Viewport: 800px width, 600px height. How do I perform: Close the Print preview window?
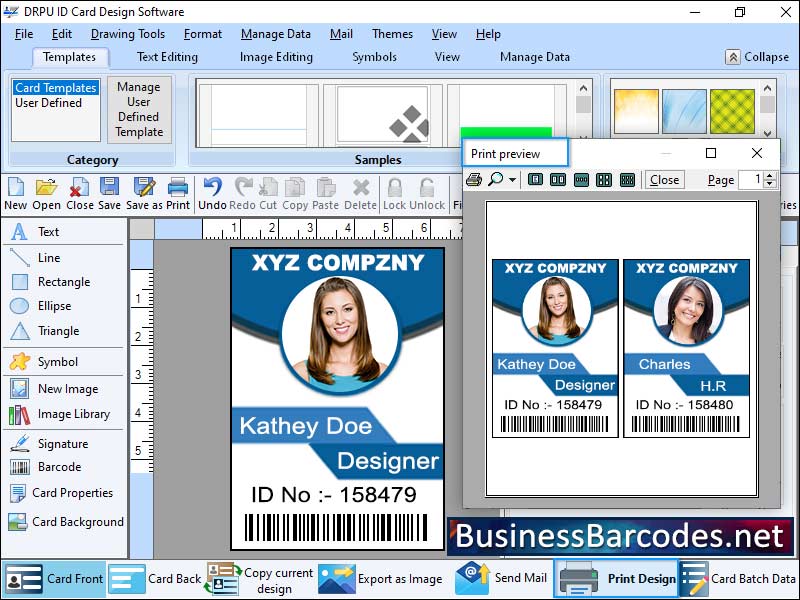click(x=757, y=153)
